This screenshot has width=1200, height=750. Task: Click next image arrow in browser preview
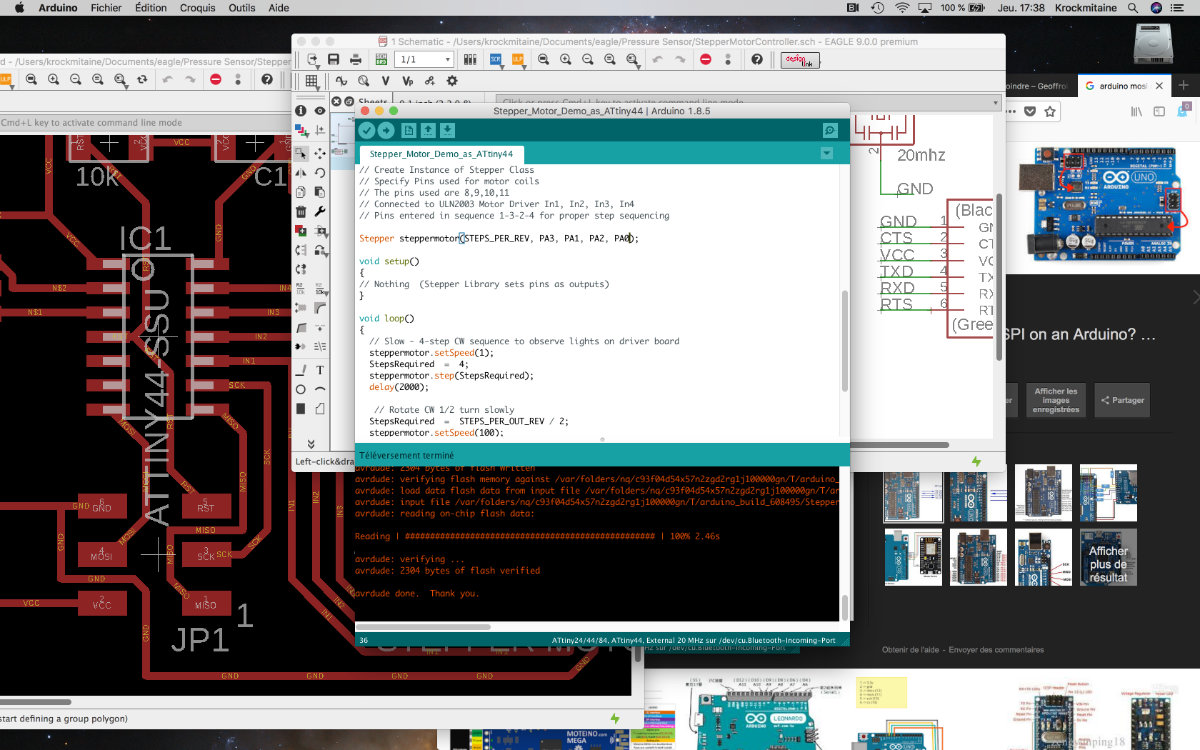pyautogui.click(x=1196, y=297)
